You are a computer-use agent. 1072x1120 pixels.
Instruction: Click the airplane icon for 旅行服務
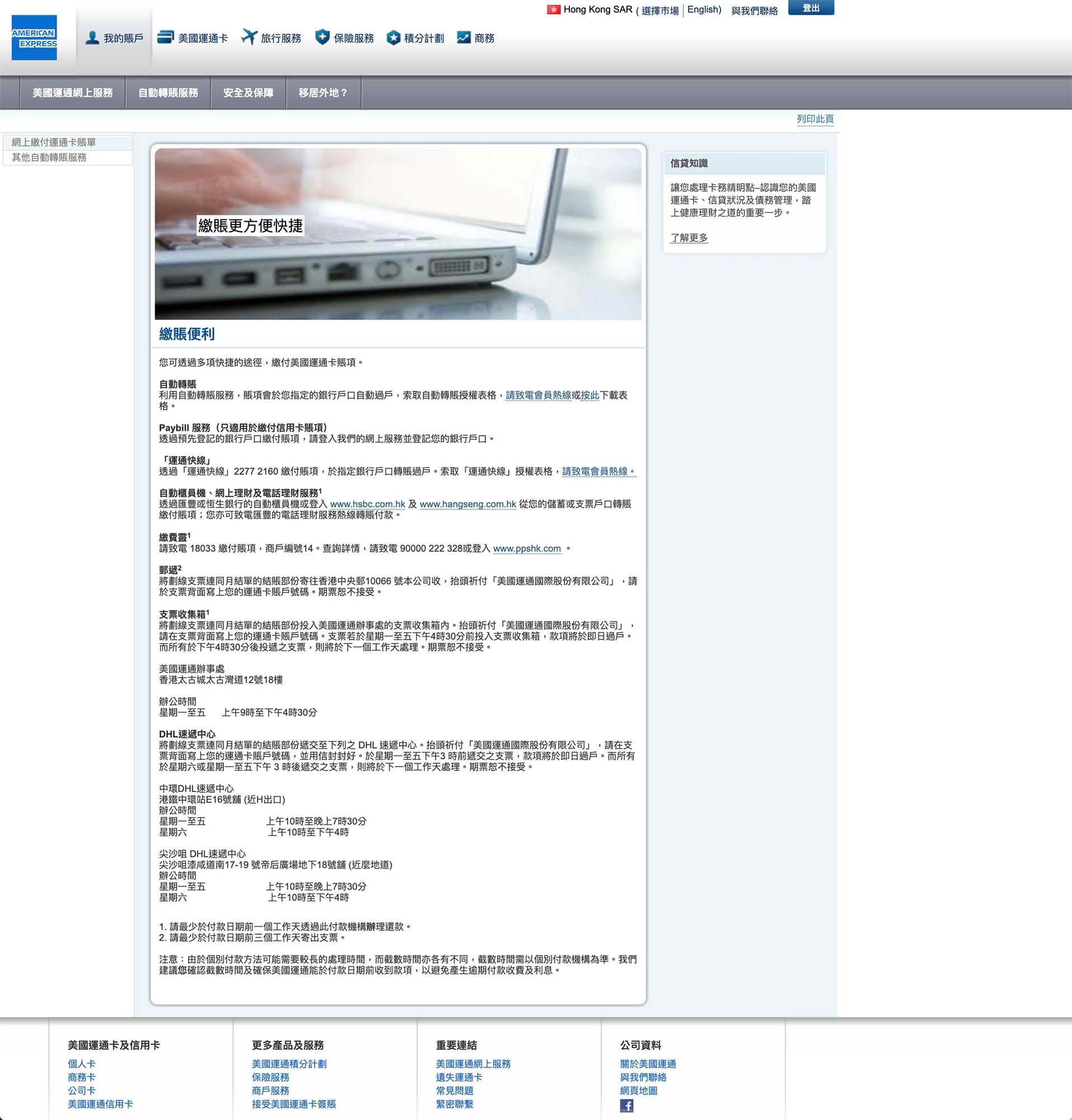(249, 37)
